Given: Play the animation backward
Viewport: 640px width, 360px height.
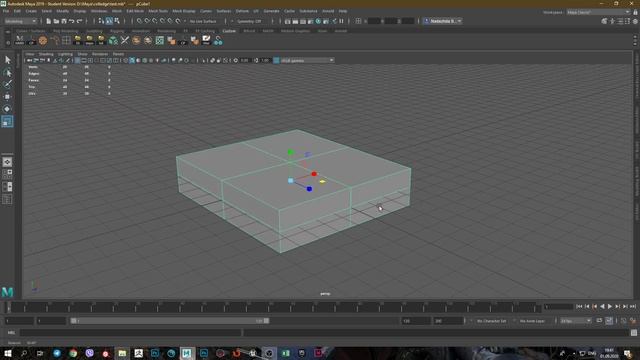Looking at the screenshot, I should (x=602, y=306).
